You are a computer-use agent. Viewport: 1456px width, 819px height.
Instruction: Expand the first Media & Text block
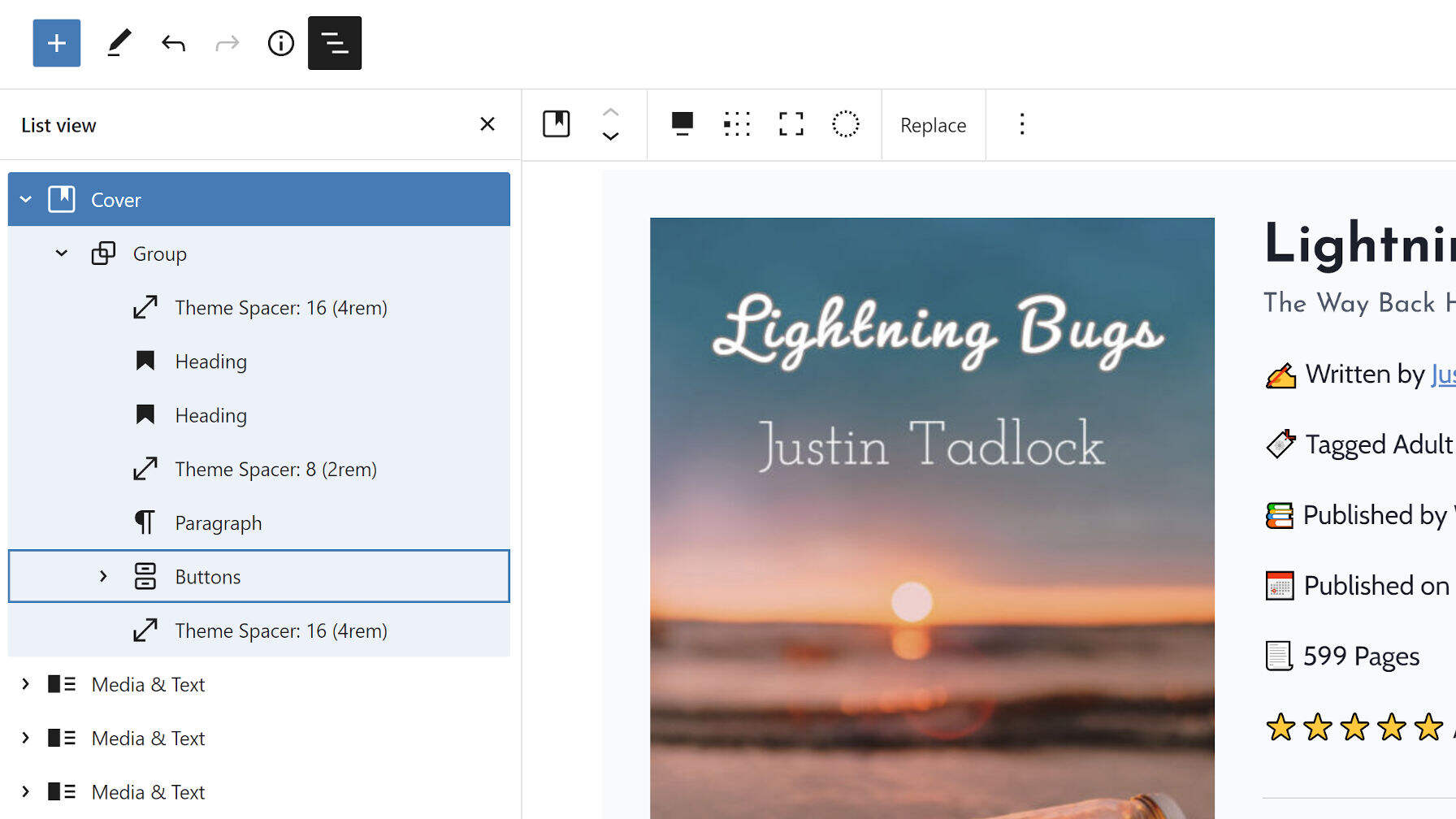point(26,684)
